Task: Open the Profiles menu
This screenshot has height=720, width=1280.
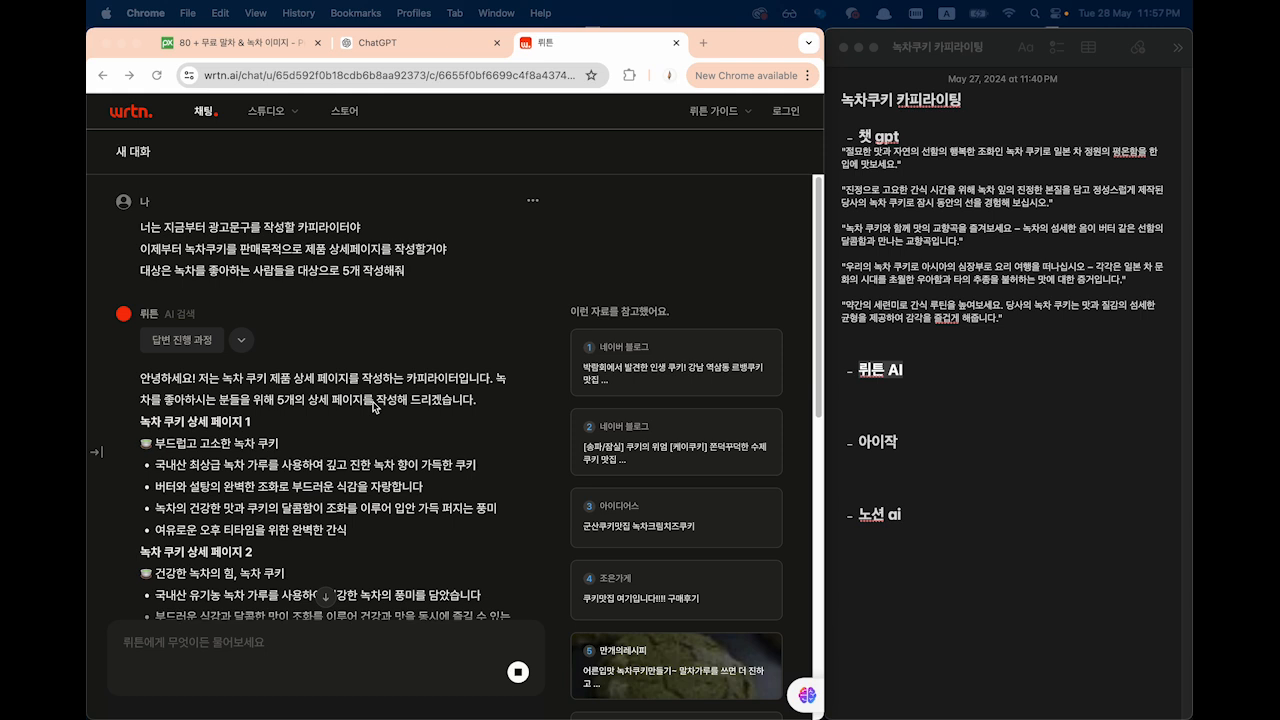Action: [x=414, y=13]
